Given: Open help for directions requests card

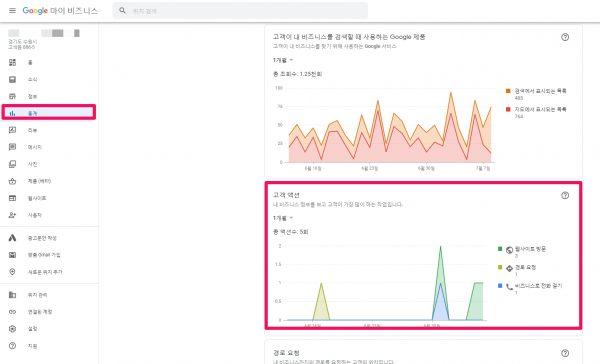Looking at the screenshot, I should pyautogui.click(x=565, y=353).
